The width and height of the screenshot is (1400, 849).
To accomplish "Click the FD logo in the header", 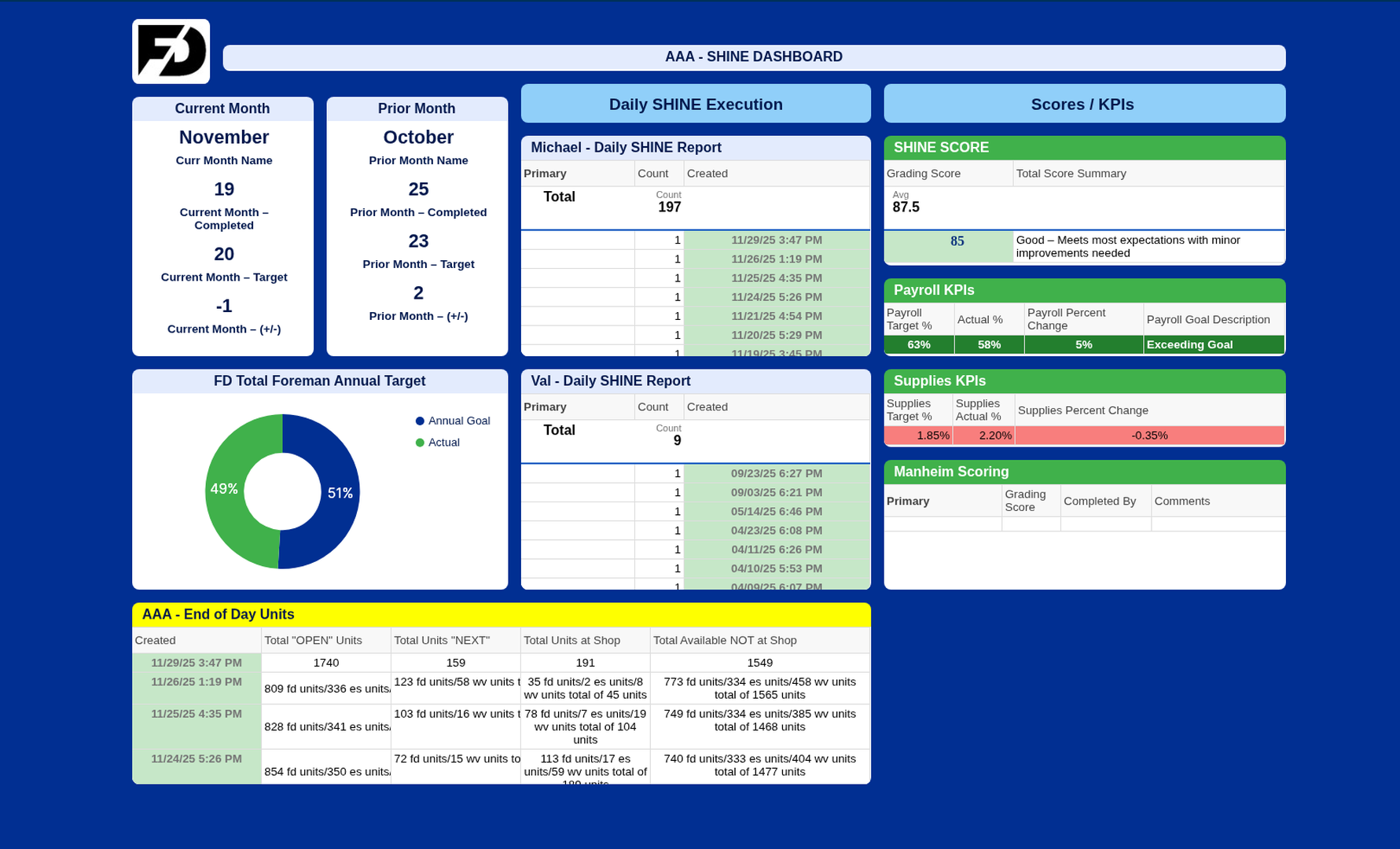I will click(x=171, y=51).
